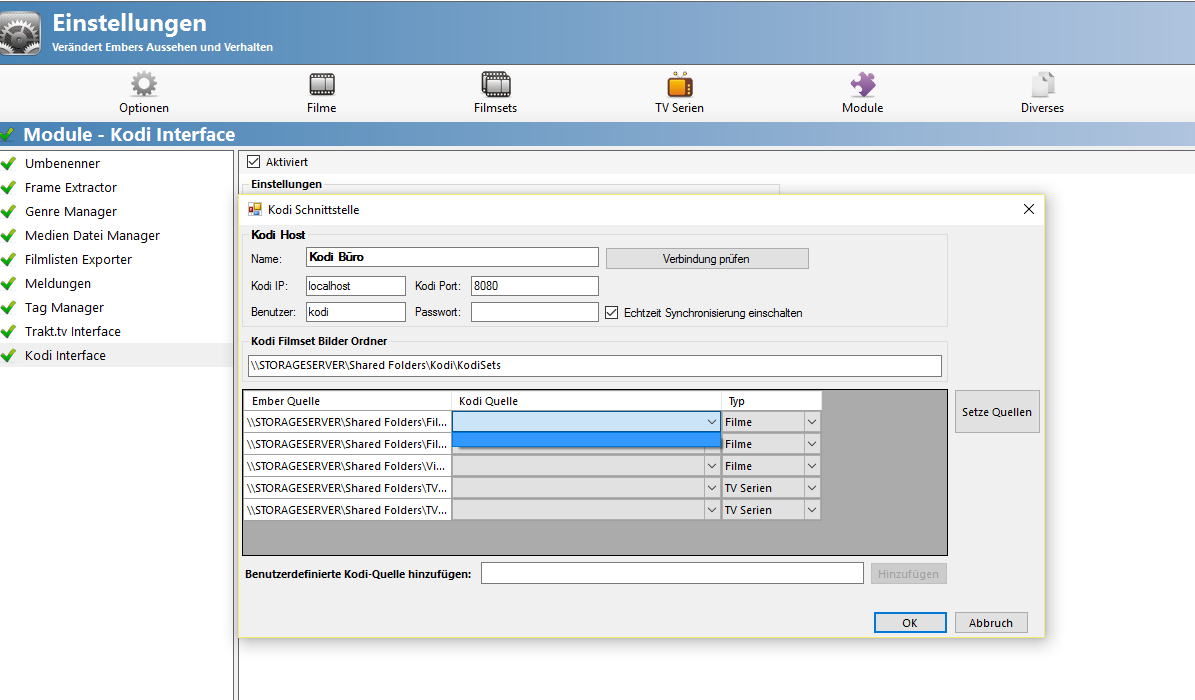Viewport: 1195px width, 700px height.
Task: Click Kodi Filmset Bilder Ordner path field
Action: coord(594,365)
